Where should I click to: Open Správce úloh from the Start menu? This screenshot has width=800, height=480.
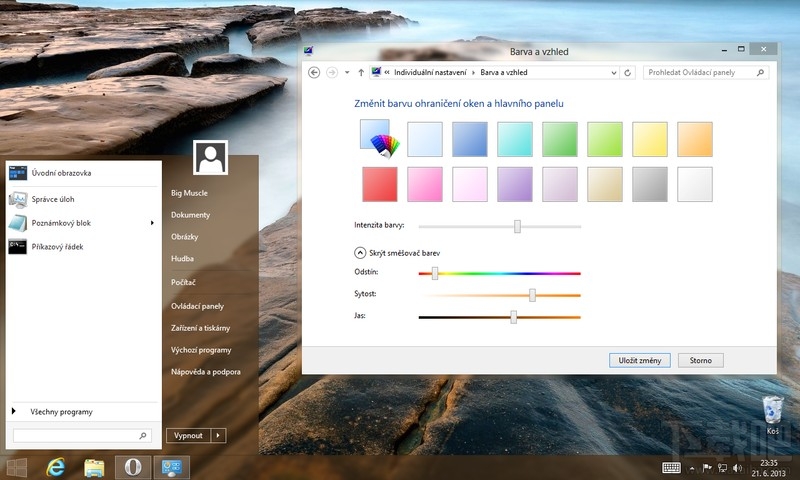54,198
